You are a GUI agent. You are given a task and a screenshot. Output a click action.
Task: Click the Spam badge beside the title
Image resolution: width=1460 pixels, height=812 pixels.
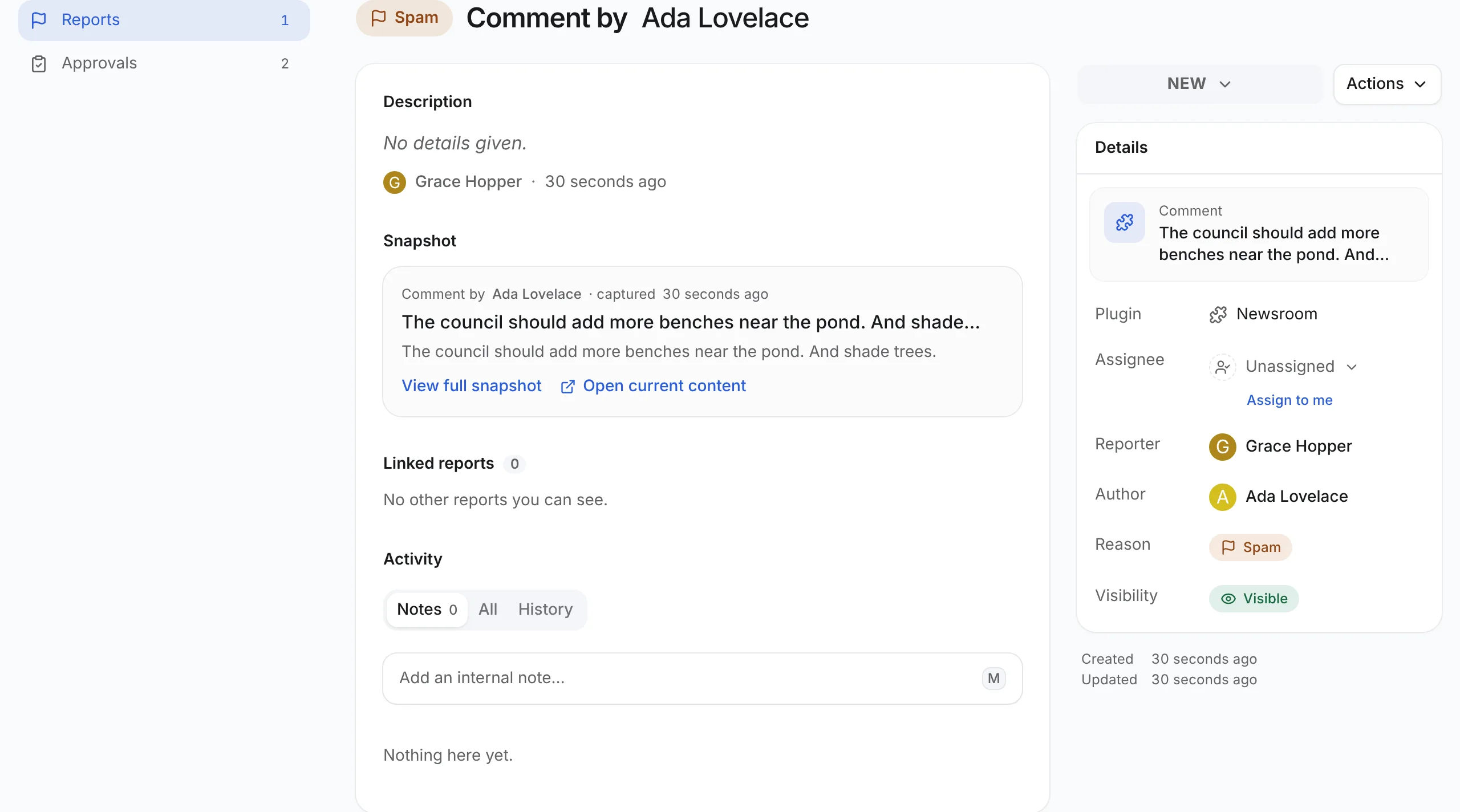click(404, 18)
